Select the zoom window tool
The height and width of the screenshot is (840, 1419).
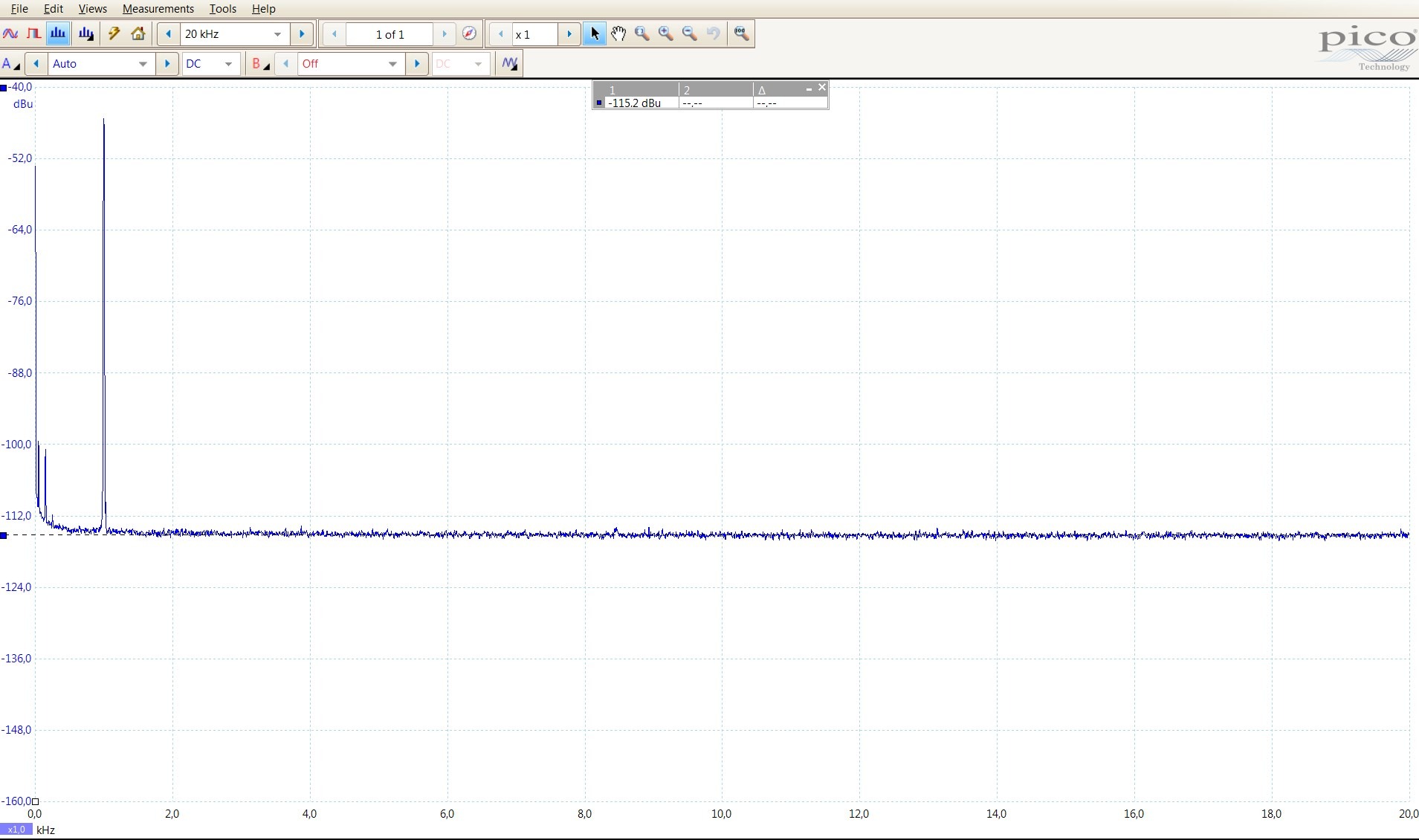pyautogui.click(x=642, y=34)
